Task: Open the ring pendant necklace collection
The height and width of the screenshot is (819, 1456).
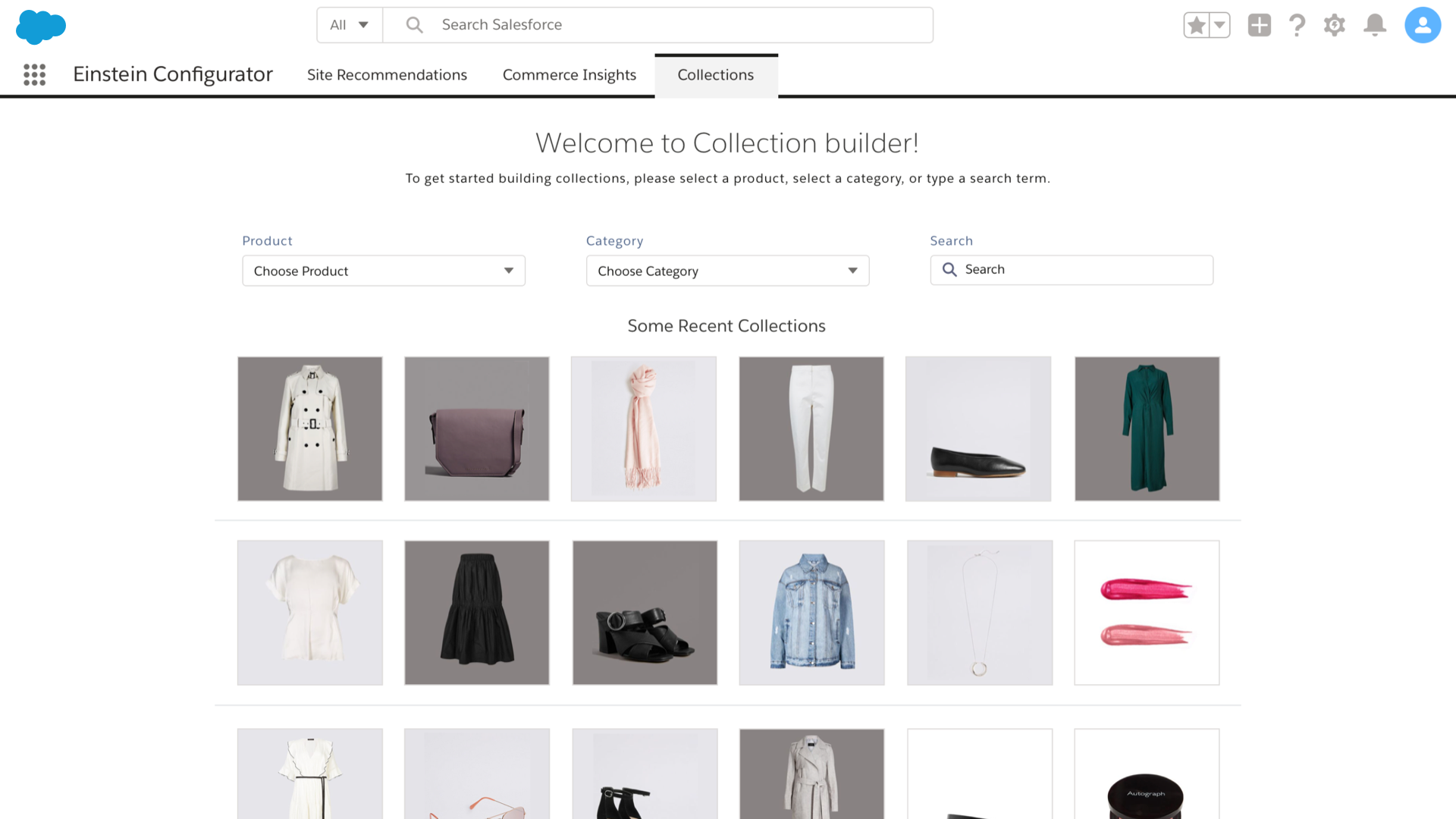Action: [x=980, y=613]
